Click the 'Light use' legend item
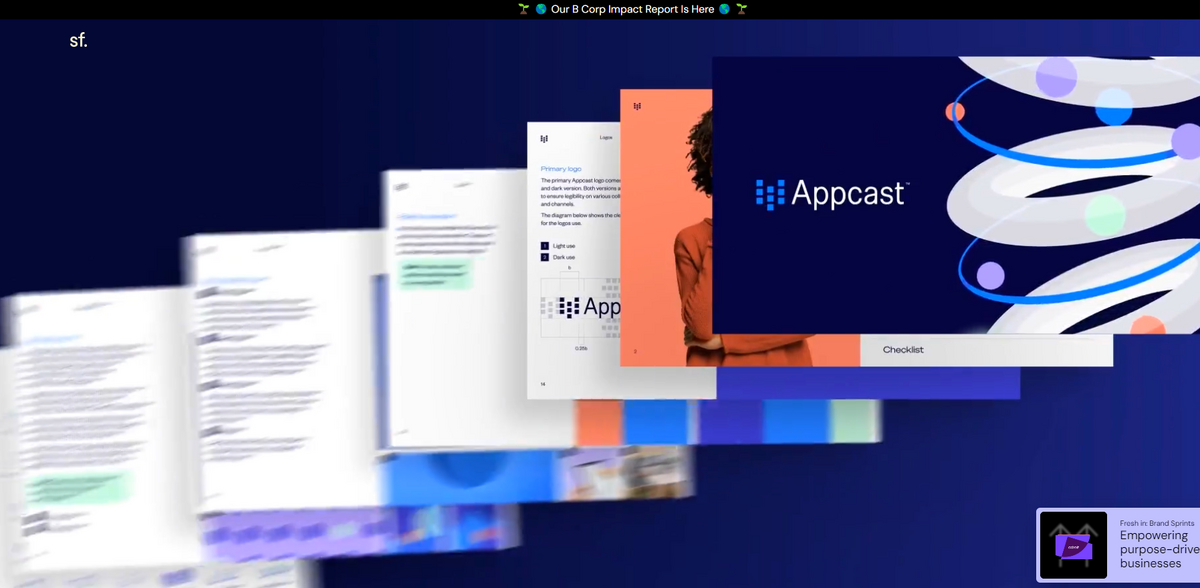Image resolution: width=1200 pixels, height=588 pixels. pyautogui.click(x=558, y=245)
